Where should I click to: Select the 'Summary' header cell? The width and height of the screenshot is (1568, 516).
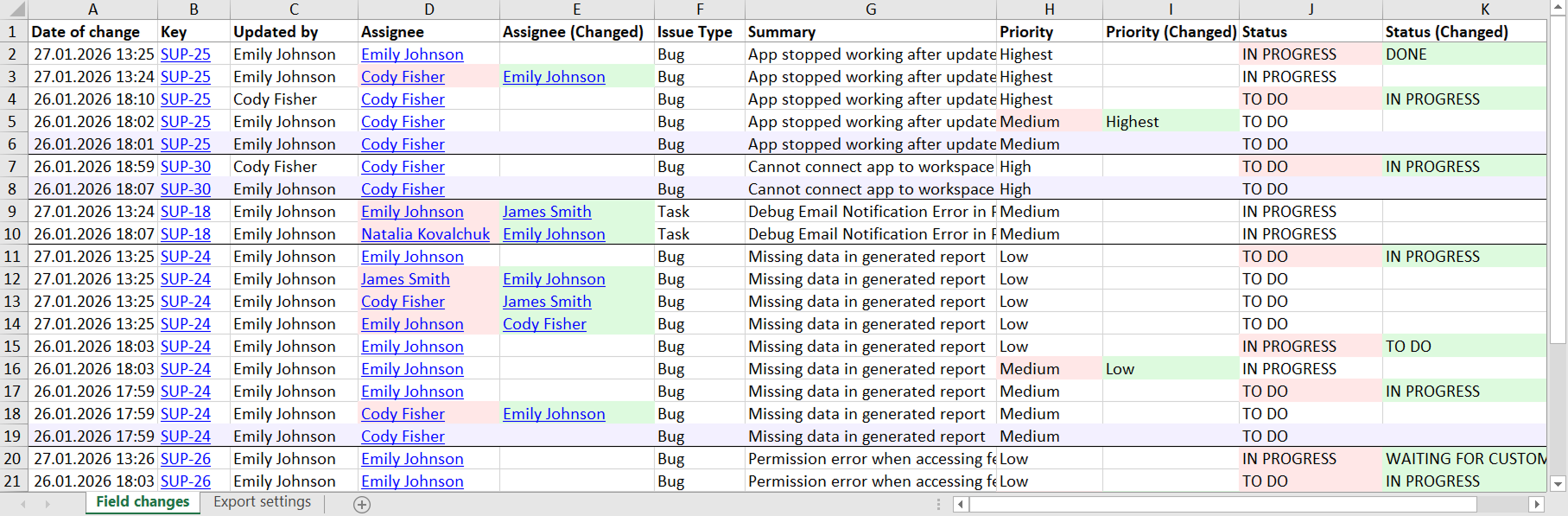[x=871, y=32]
